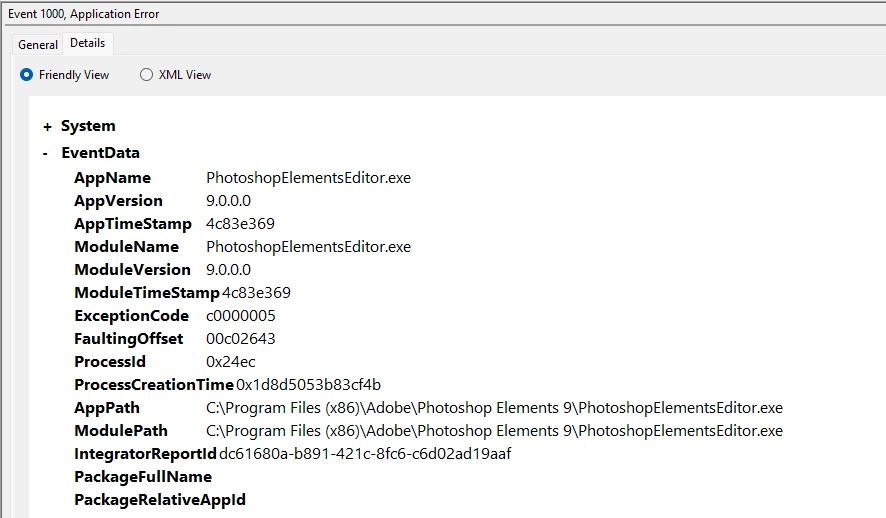886x518 pixels.
Task: Click the ProcessId label
Action: [110, 362]
